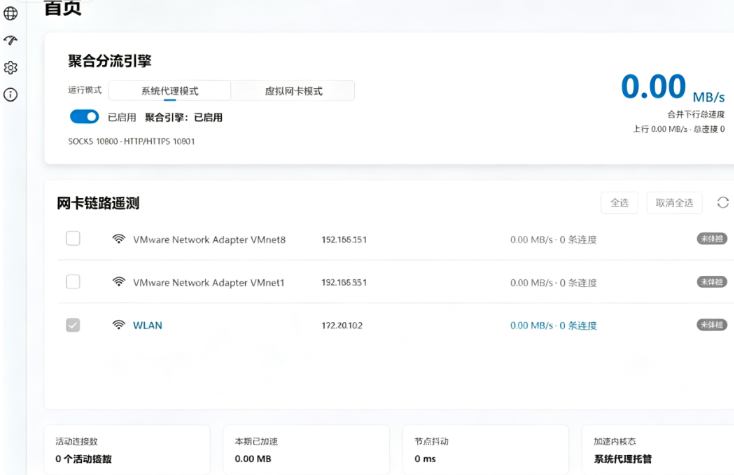
Task: Select the WLAN adapter name
Action: [x=147, y=325]
